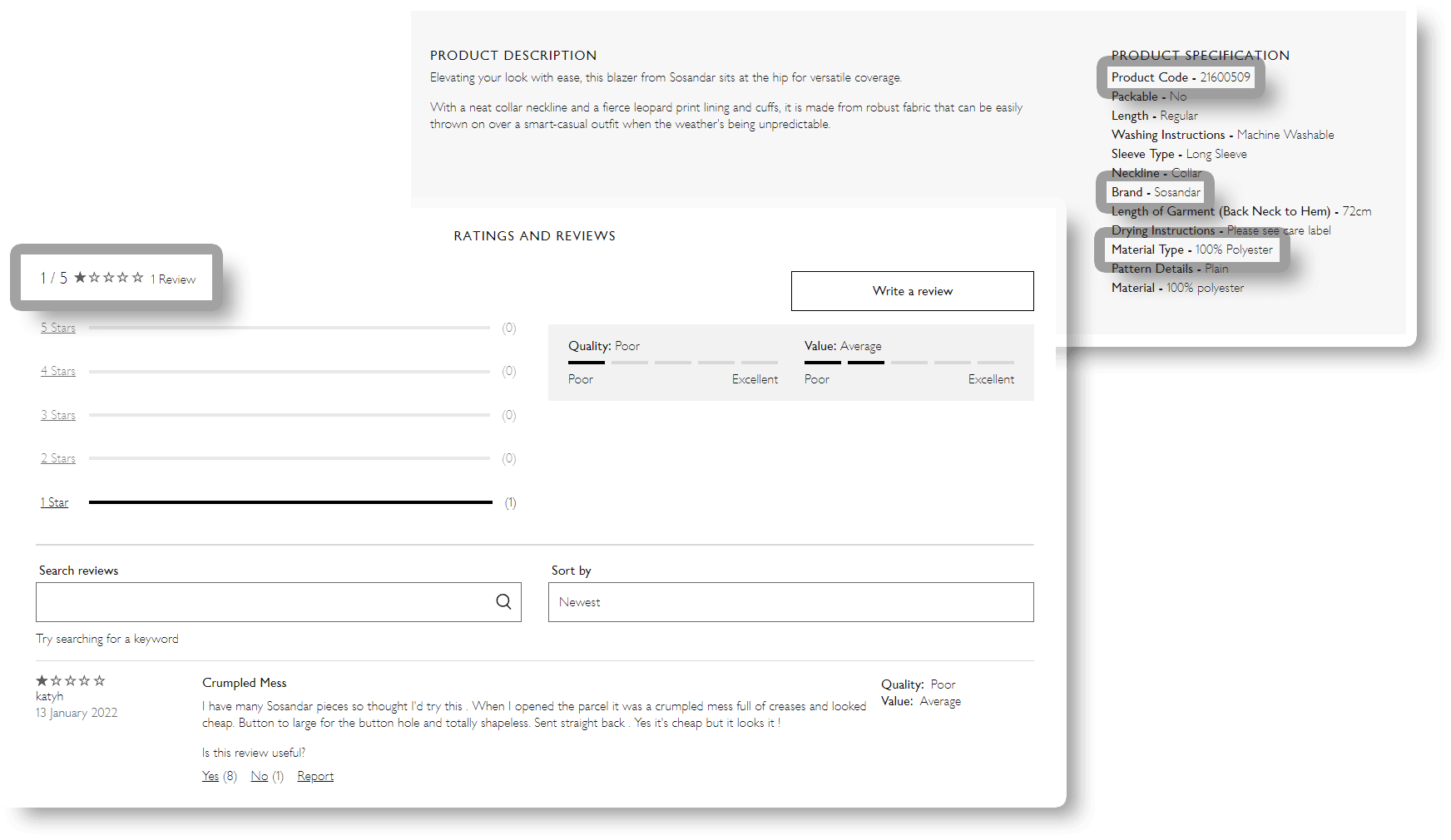The height and width of the screenshot is (840, 1451).
Task: Click the PRODUCT DESCRIPTION heading
Action: pos(513,56)
